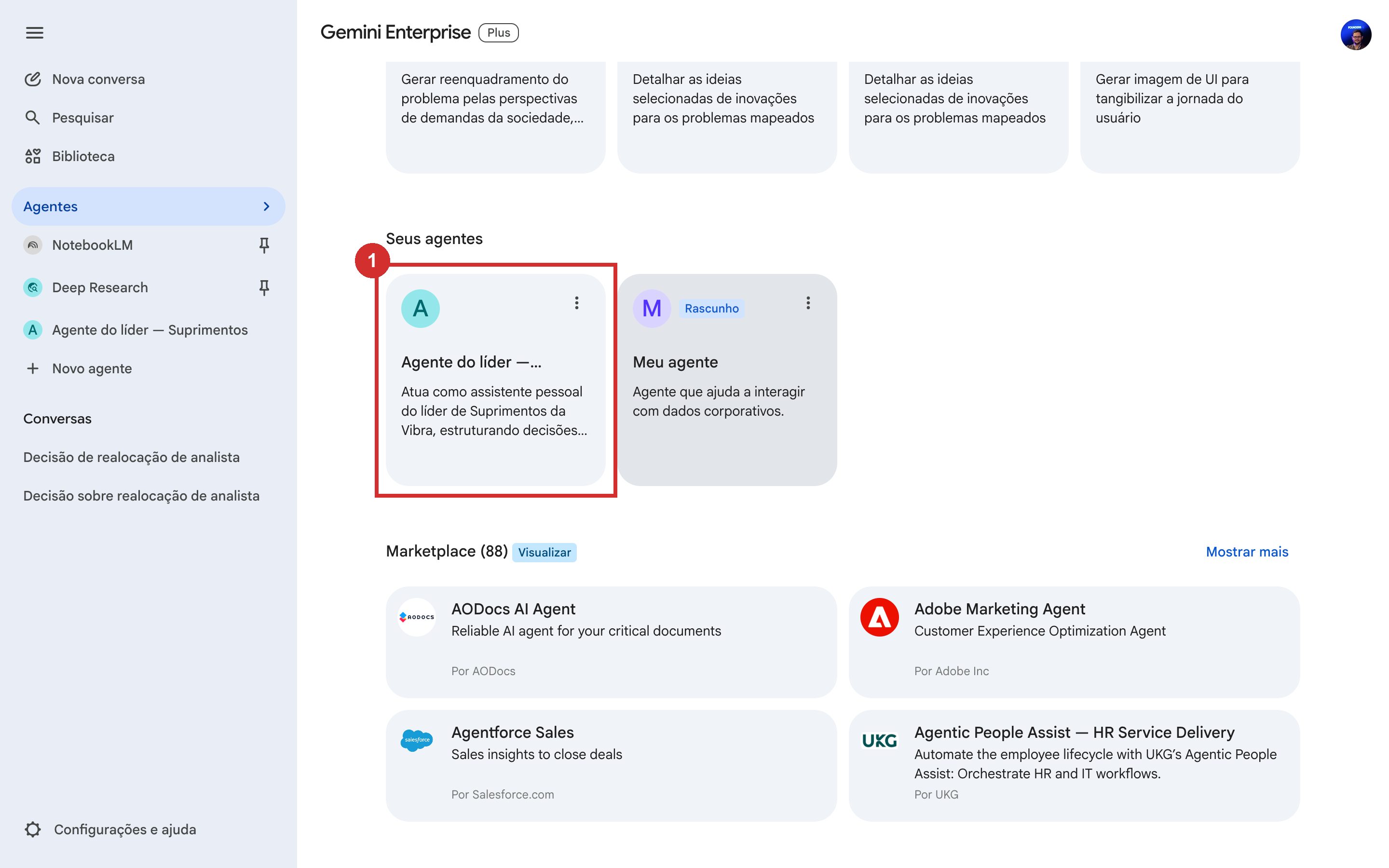Create a Novo agente
The image size is (1389, 868).
(148, 368)
